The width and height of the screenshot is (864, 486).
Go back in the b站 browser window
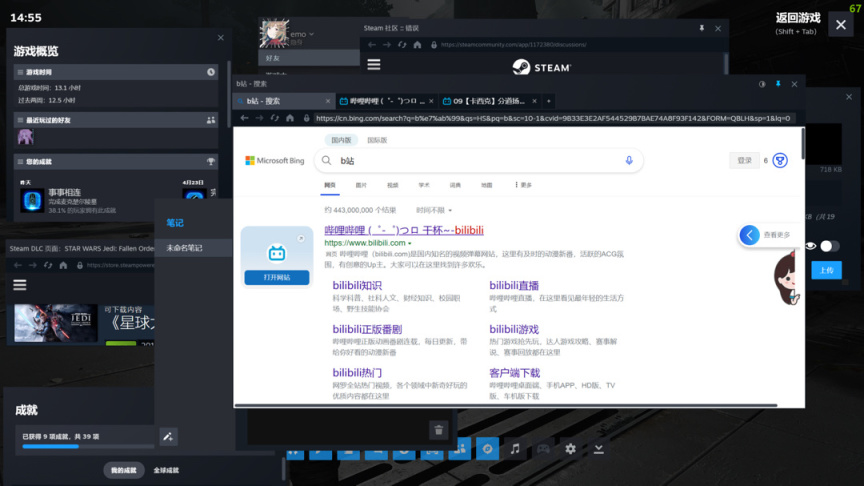click(x=244, y=118)
